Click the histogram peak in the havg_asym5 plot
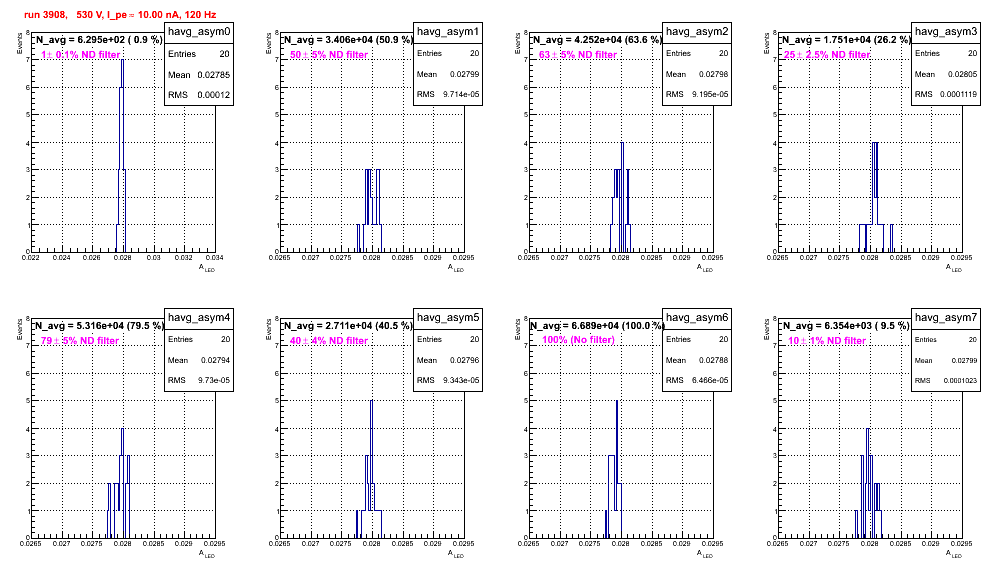This screenshot has width=996, height=572. (x=371, y=400)
